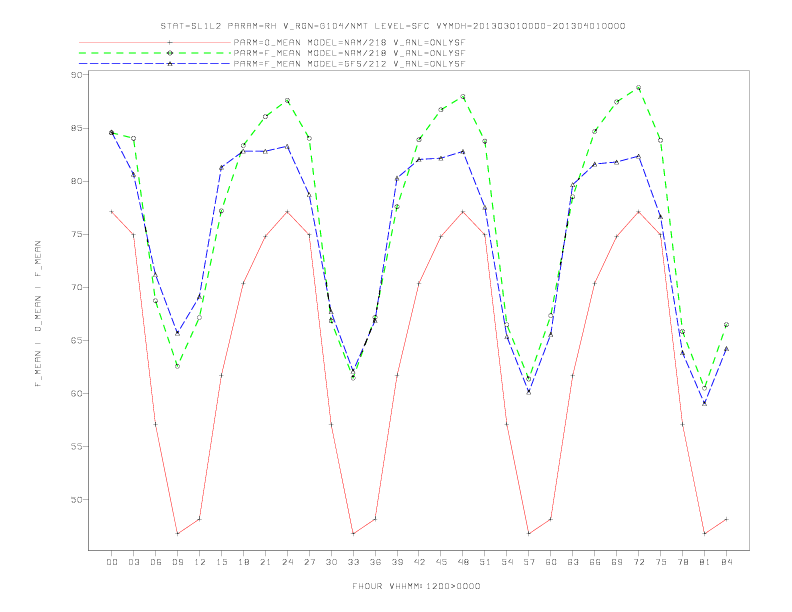Click x-axis tick label 63
Viewport: 792px width, 612px height.
573,562
